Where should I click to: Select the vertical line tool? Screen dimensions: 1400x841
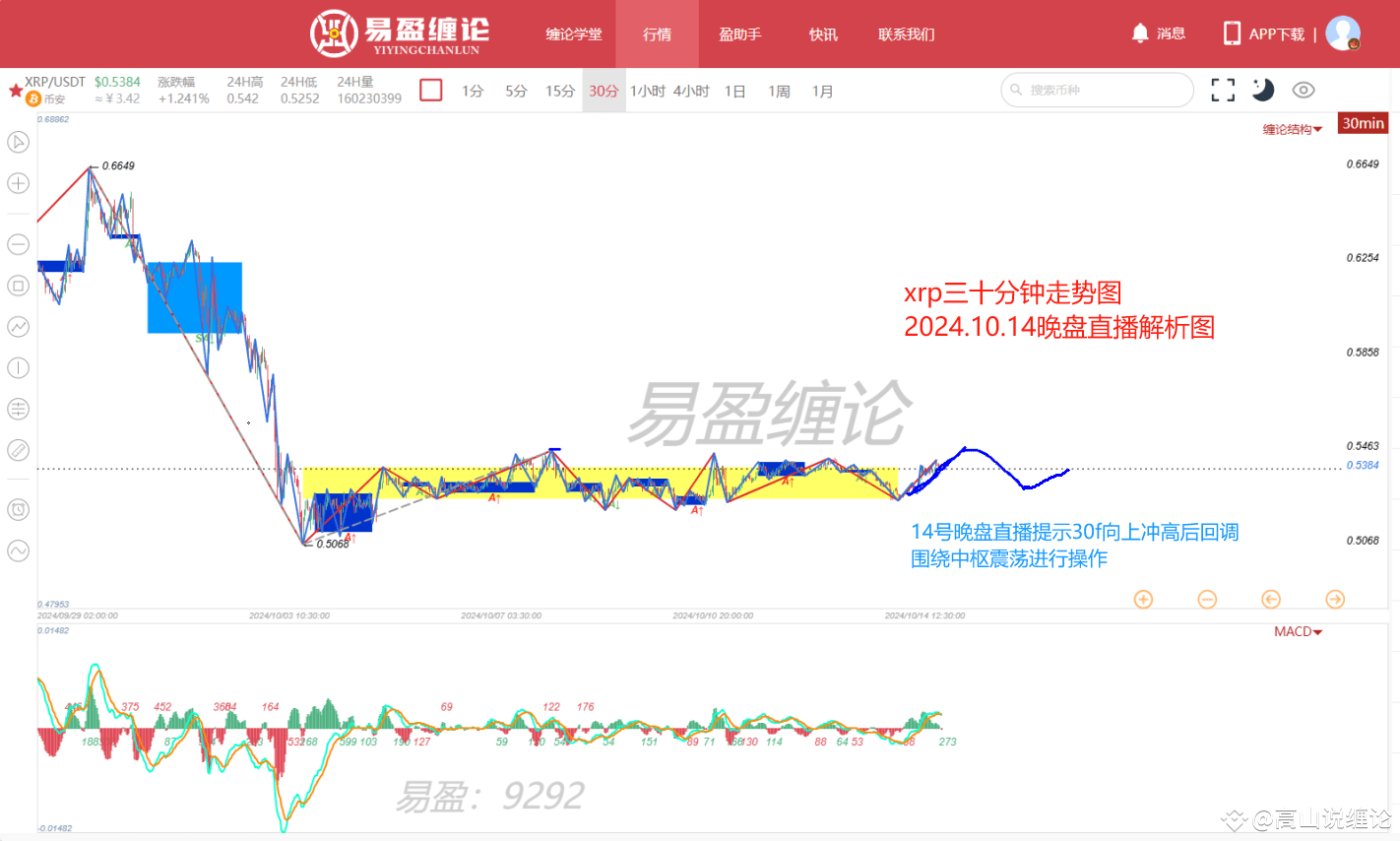tap(18, 367)
